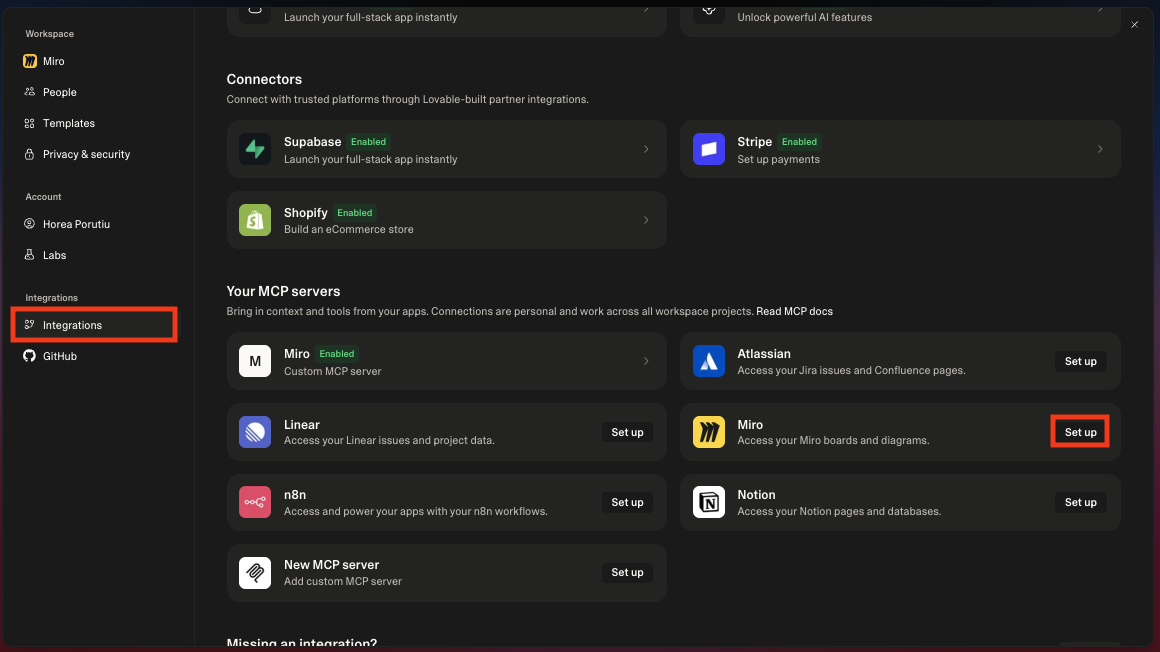Click the Horea Porutiu account avatar icon

point(30,224)
